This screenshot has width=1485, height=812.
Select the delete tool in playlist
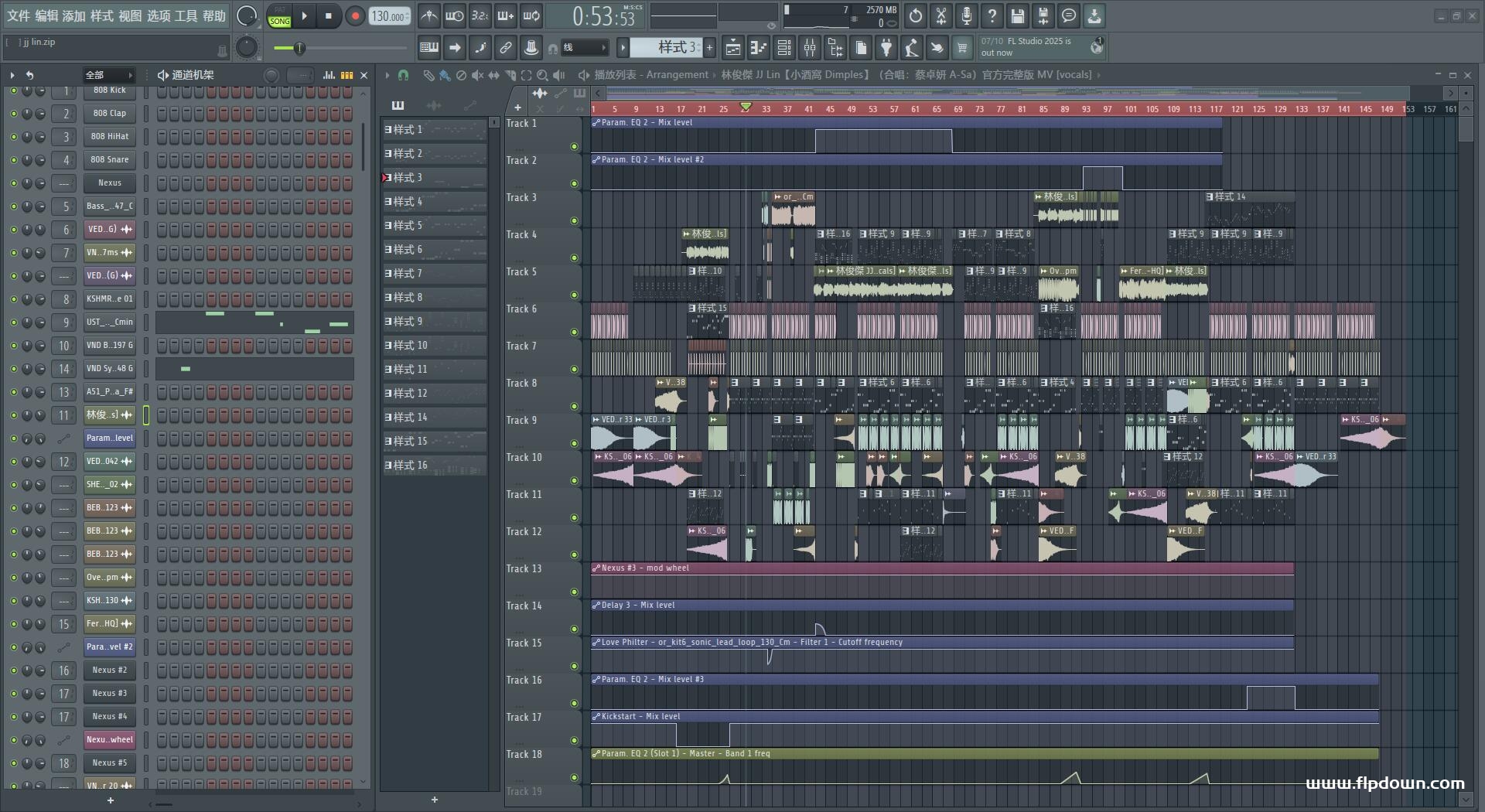[x=461, y=75]
